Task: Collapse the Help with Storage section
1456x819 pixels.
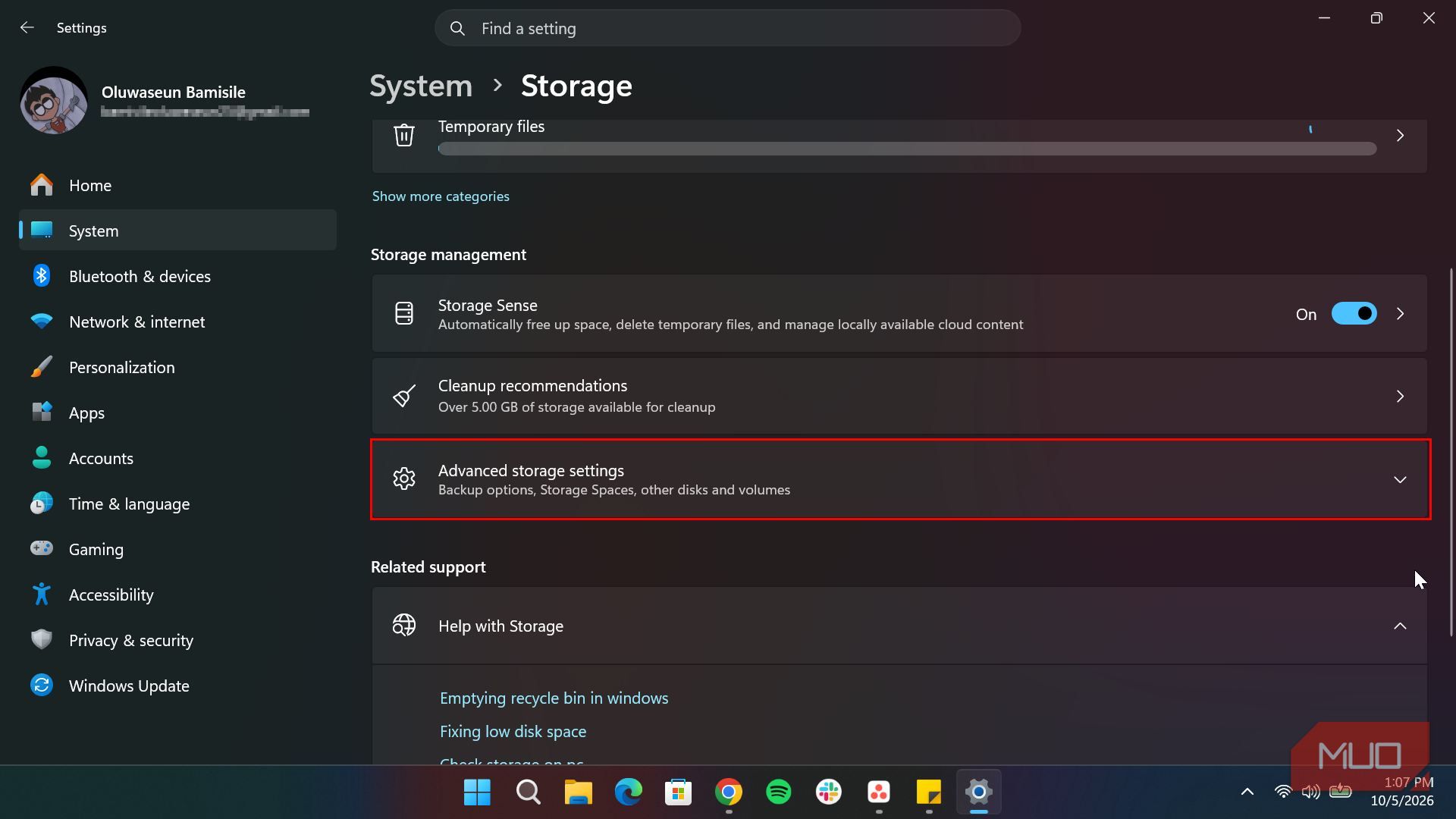Action: coord(1400,626)
